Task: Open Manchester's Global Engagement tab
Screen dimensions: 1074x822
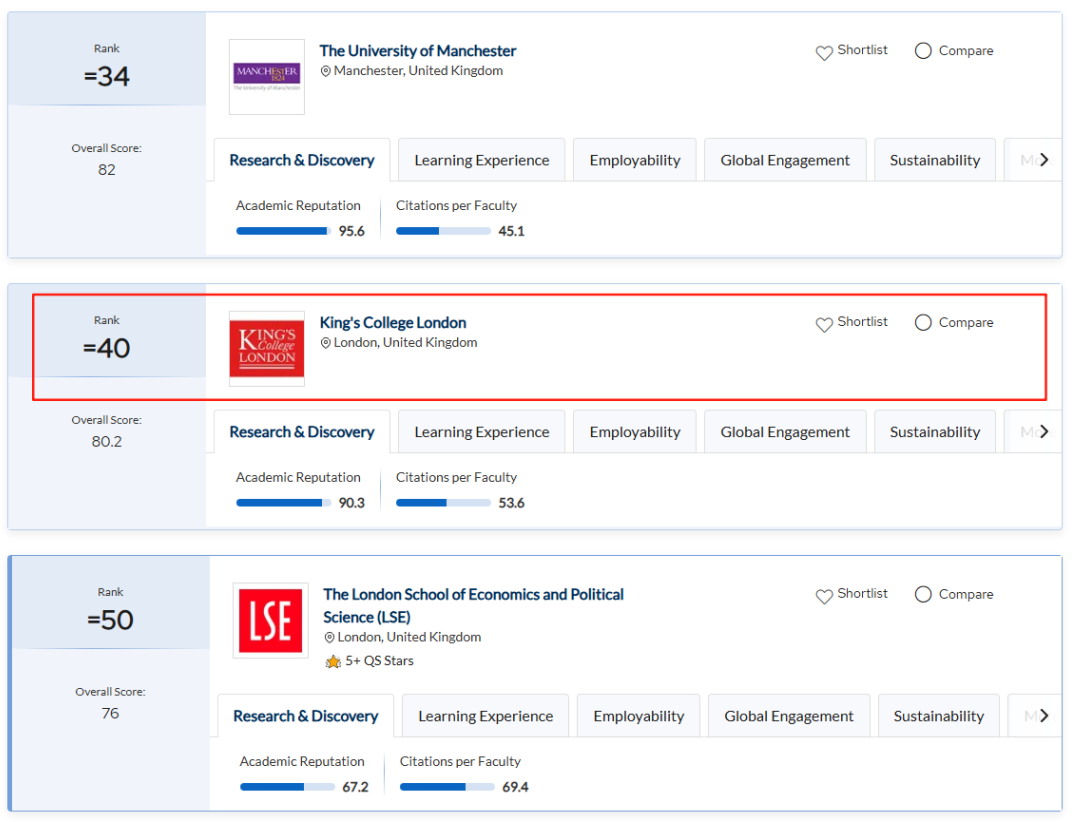Action: 785,160
